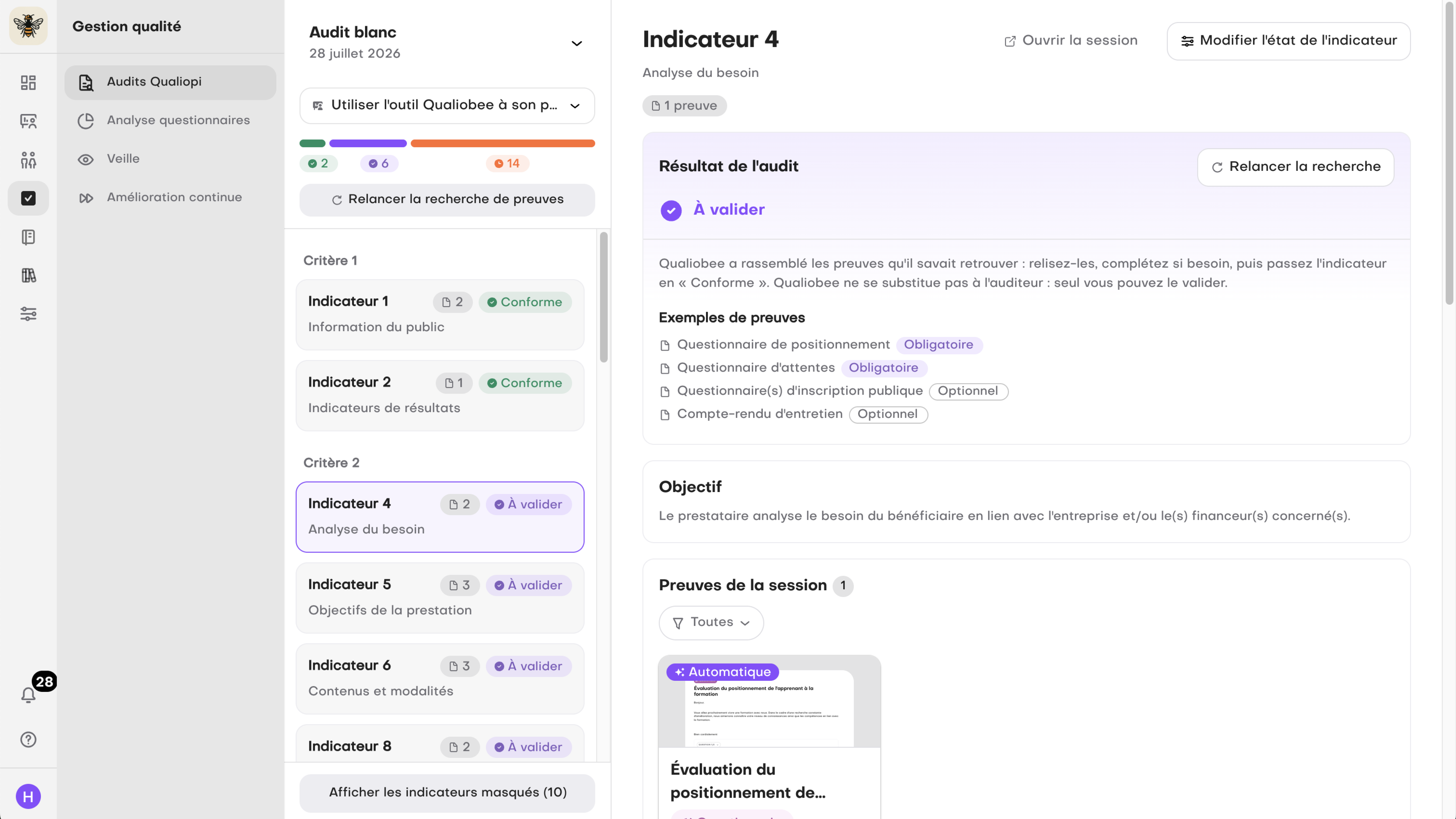Click the orange progress bar segment

tap(503, 144)
